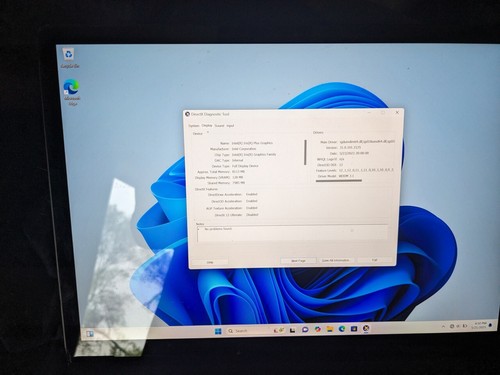
Task: Click the Main Driver file name value
Action: [367, 142]
